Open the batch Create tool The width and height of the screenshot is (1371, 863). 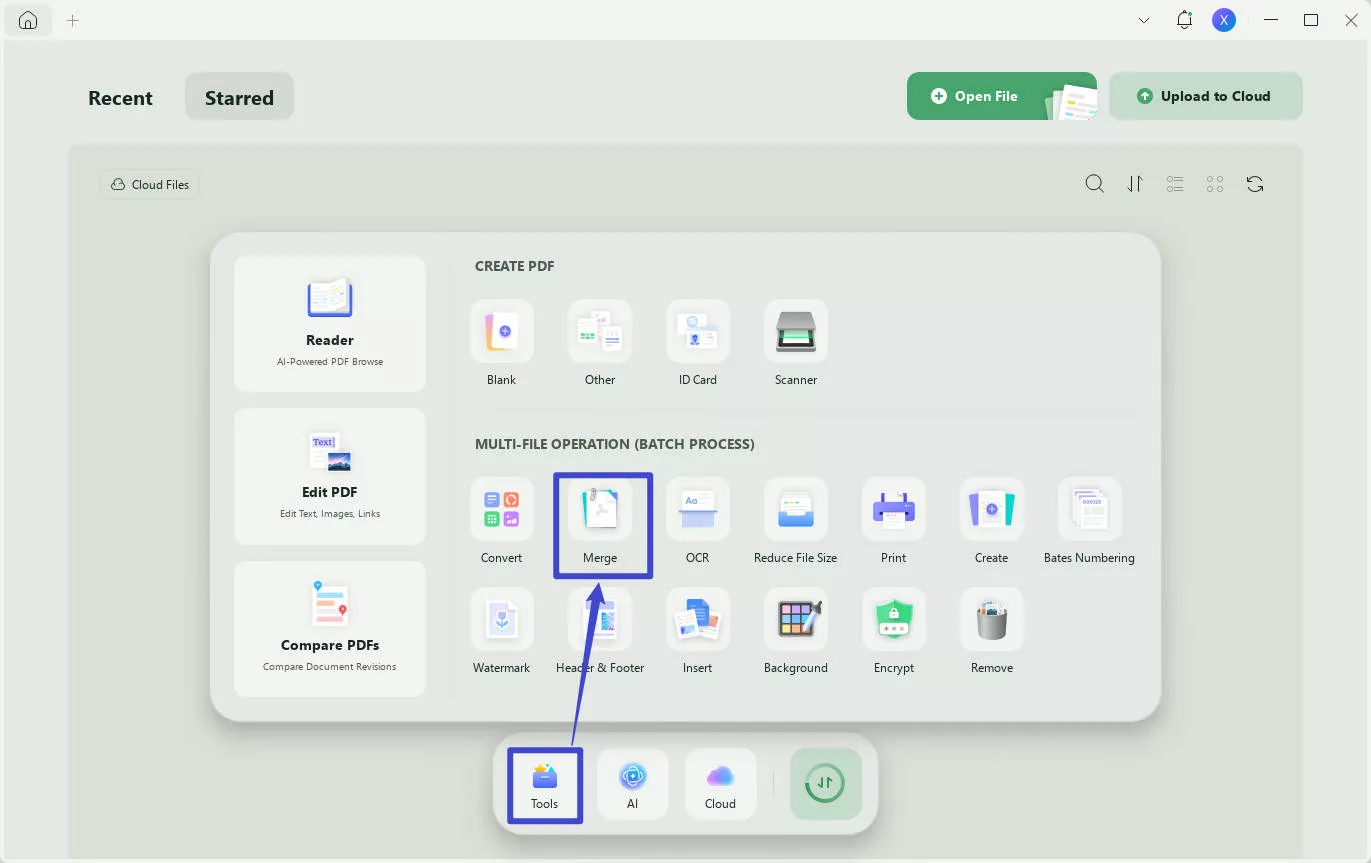pos(992,520)
